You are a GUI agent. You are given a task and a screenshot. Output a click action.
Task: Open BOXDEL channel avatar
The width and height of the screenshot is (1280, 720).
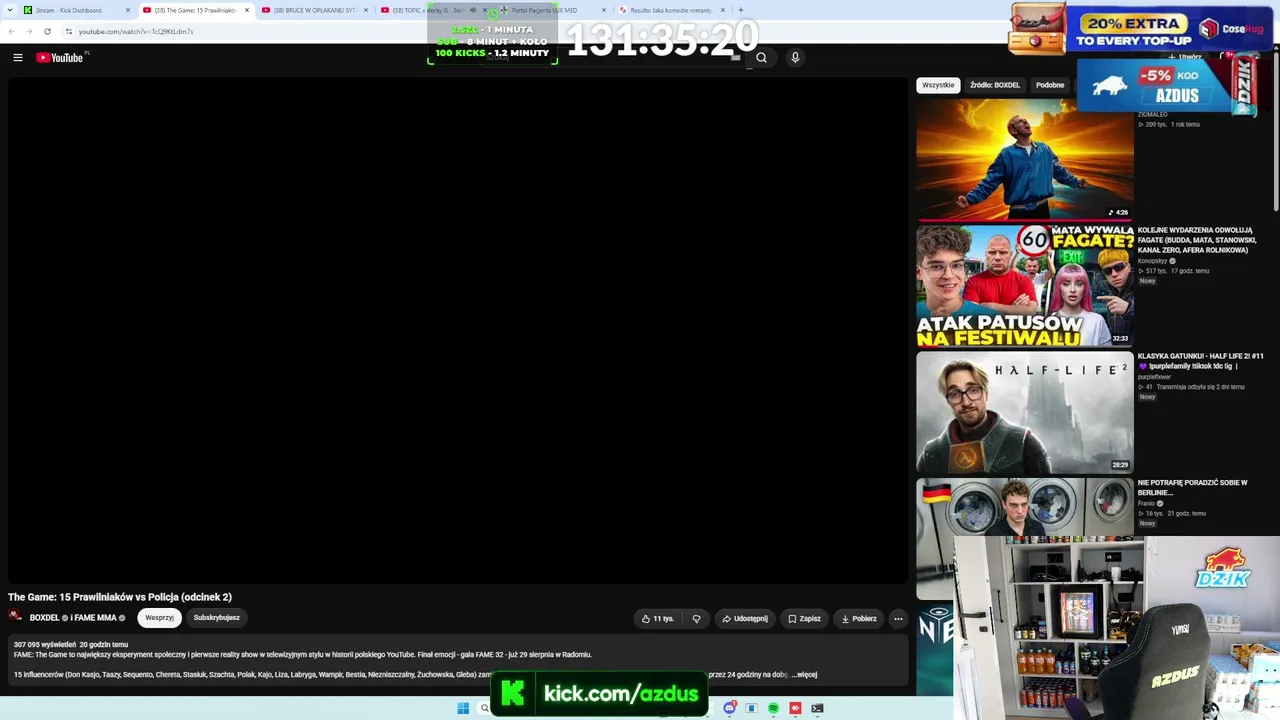pos(16,617)
